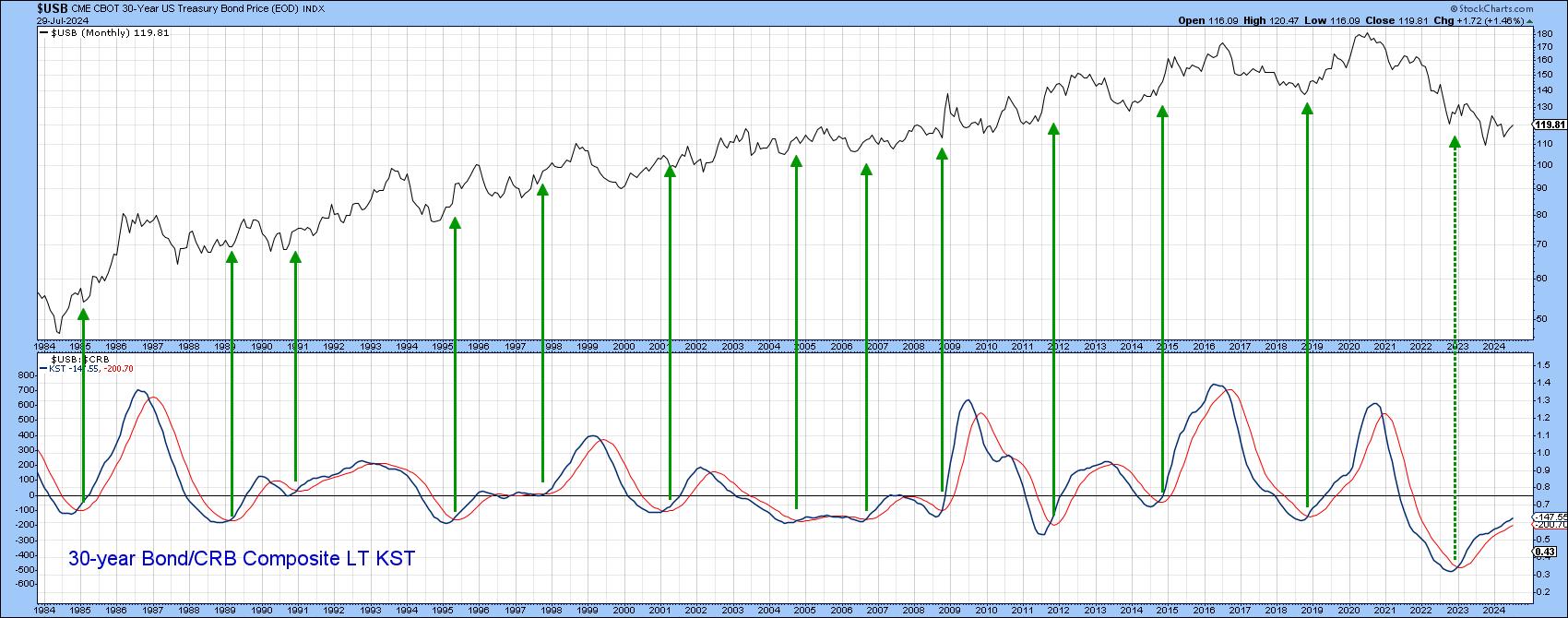1568x618 pixels.
Task: Click 2006 on the upper panel's year axis
Action: 841,347
